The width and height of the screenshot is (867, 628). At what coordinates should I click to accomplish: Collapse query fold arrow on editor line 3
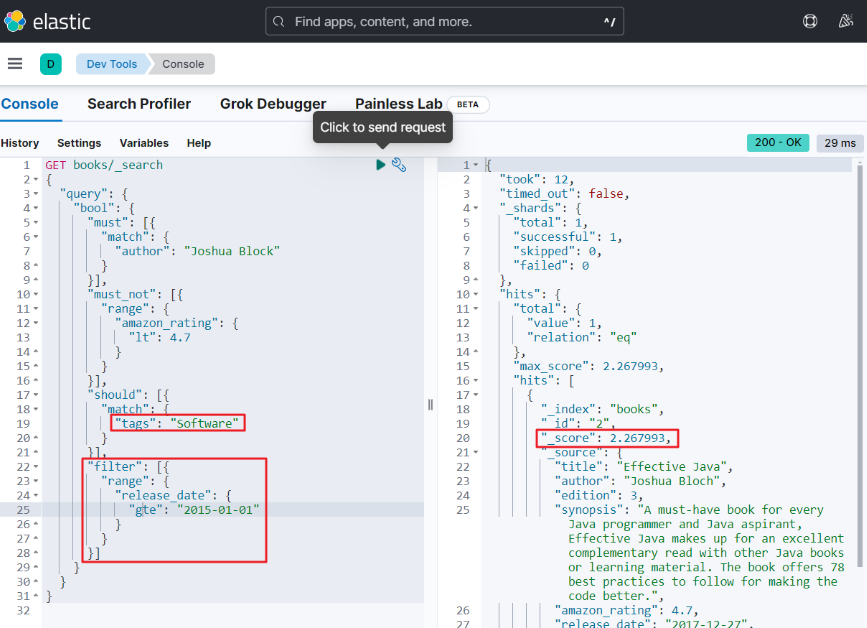pyautogui.click(x=36, y=194)
